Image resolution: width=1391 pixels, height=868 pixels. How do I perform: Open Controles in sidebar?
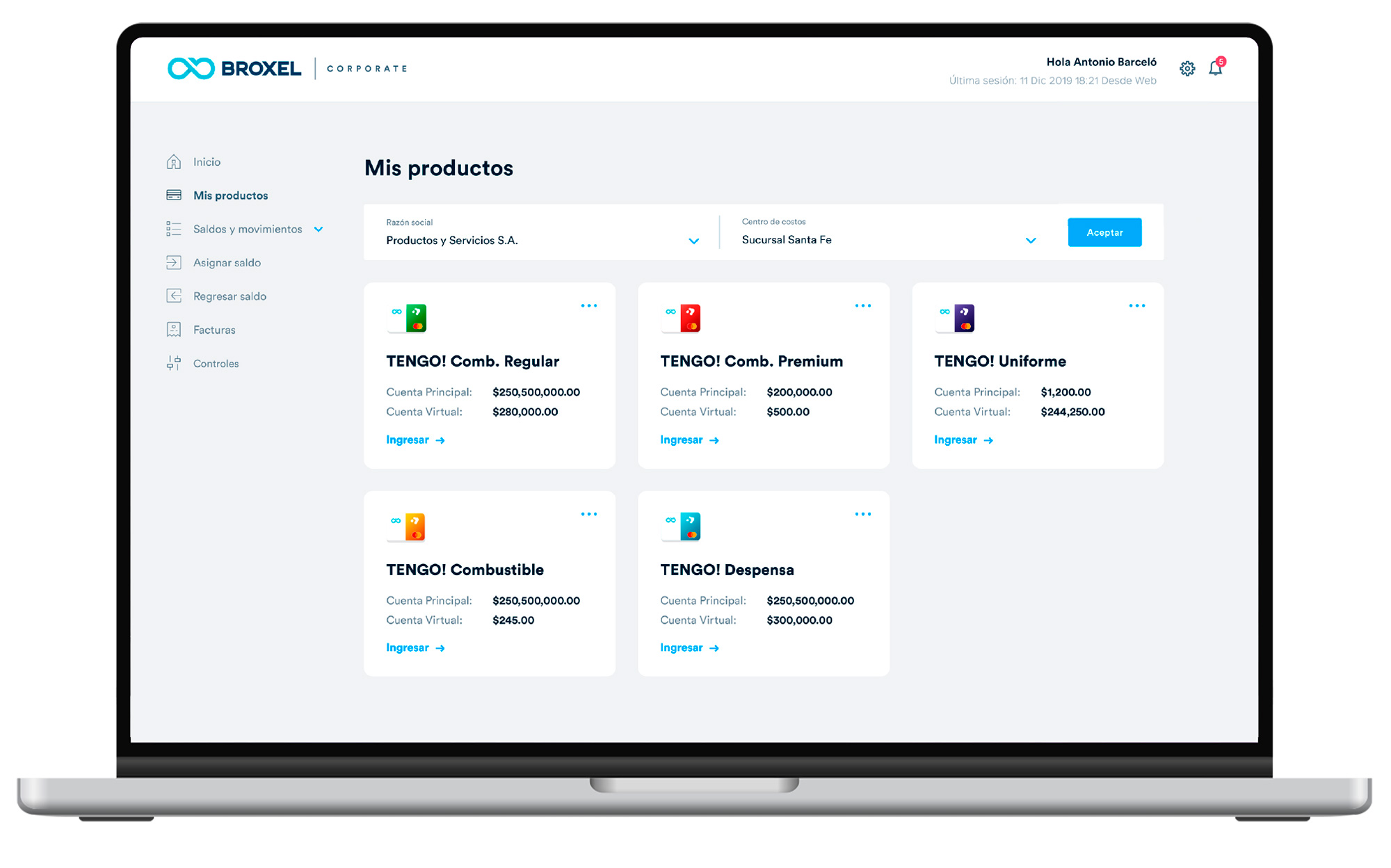(x=216, y=363)
